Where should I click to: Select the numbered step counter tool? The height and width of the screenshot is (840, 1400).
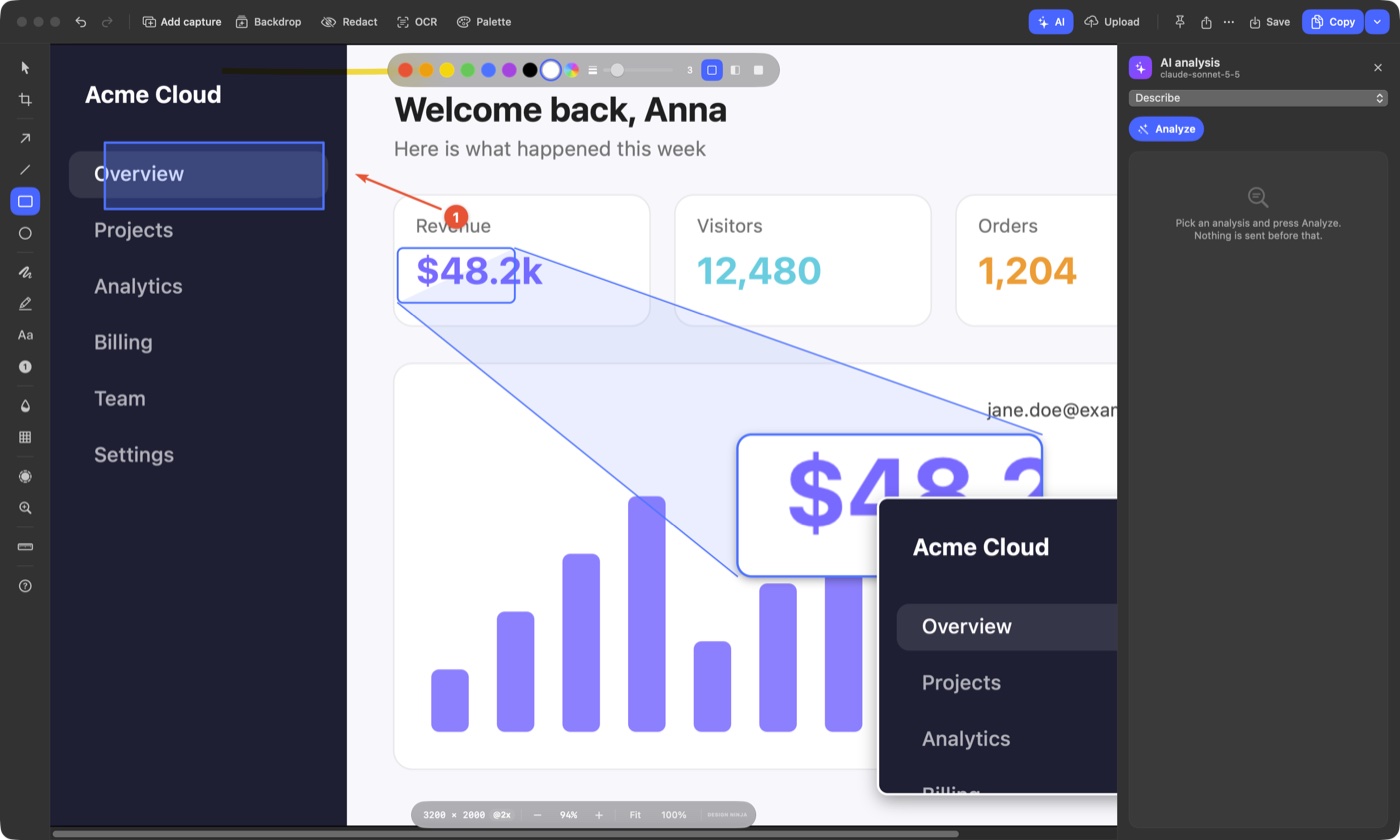25,367
